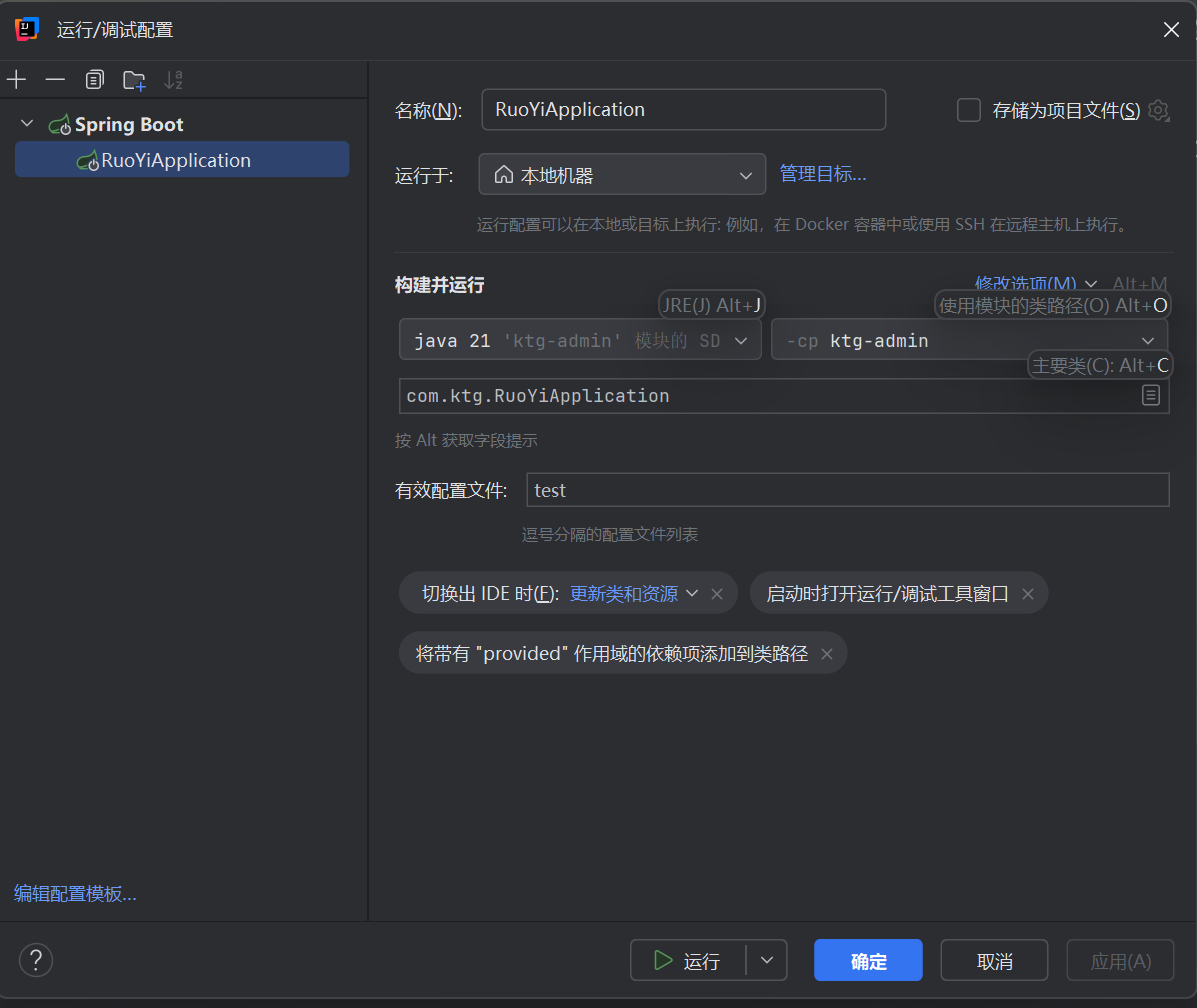Viewport: 1197px width, 1008px height.
Task: Enable Store as project file checkbox
Action: [969, 110]
